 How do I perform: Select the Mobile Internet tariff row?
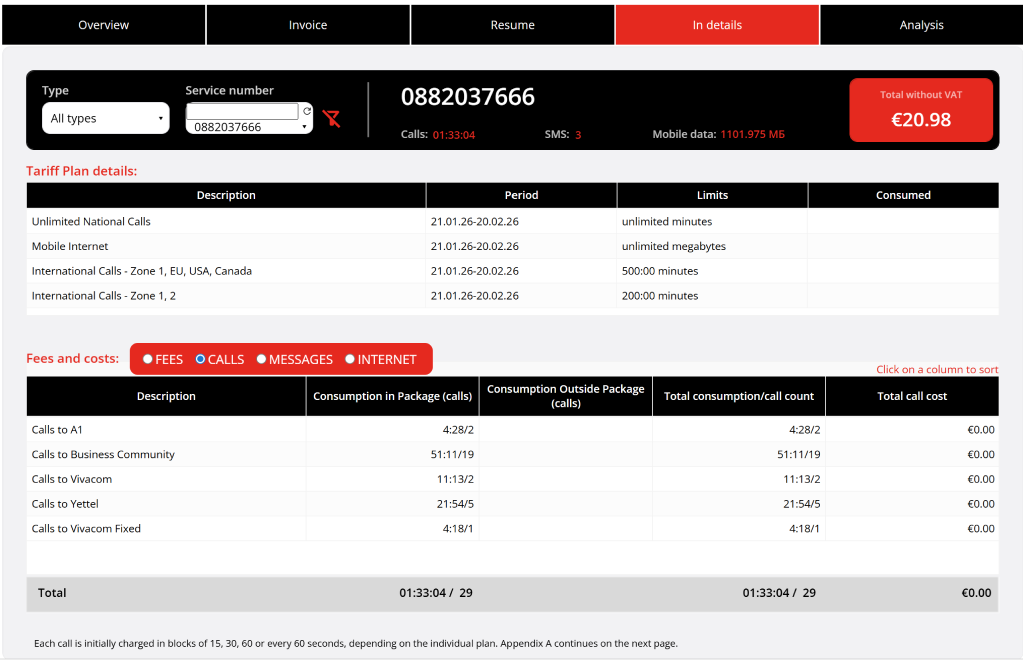coord(513,246)
